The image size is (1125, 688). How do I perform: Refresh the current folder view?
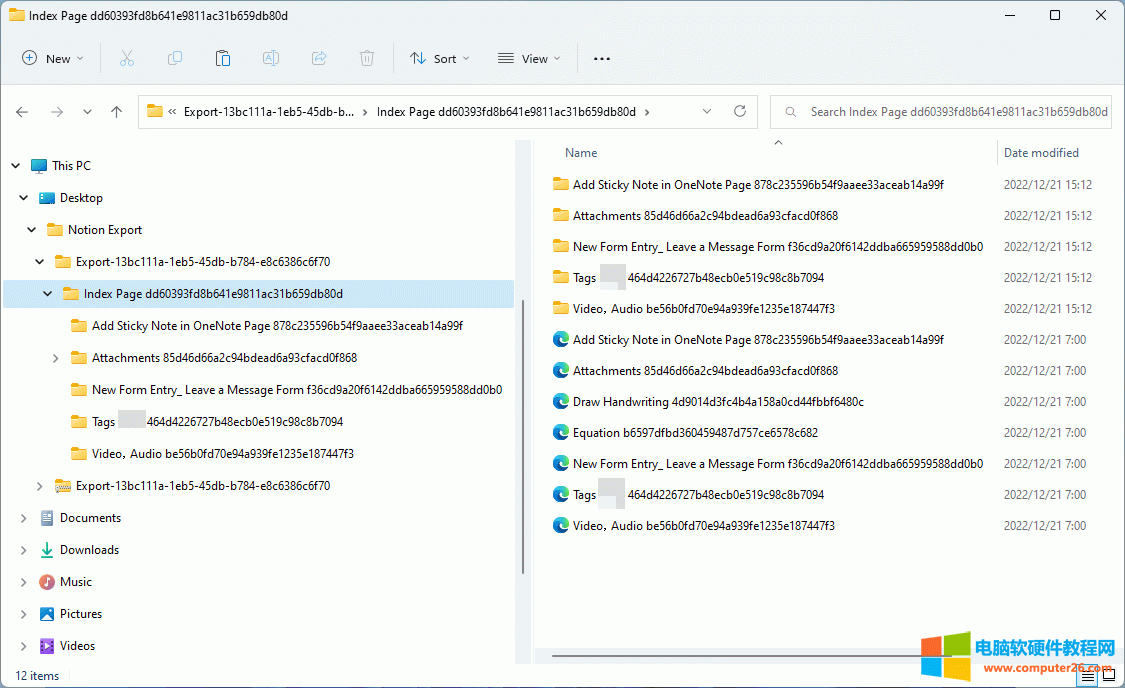[x=740, y=112]
